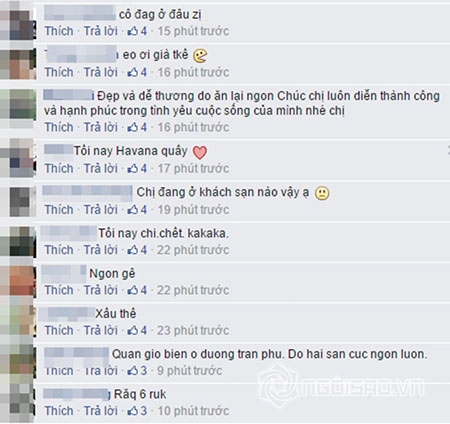Reply to the 'Tối nay Havana quẩy' comment
The width and height of the screenshot is (450, 424).
click(x=101, y=169)
